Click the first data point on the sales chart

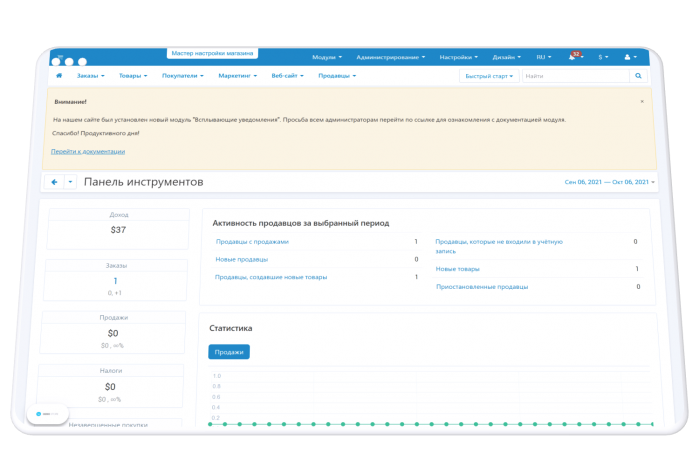[x=210, y=424]
